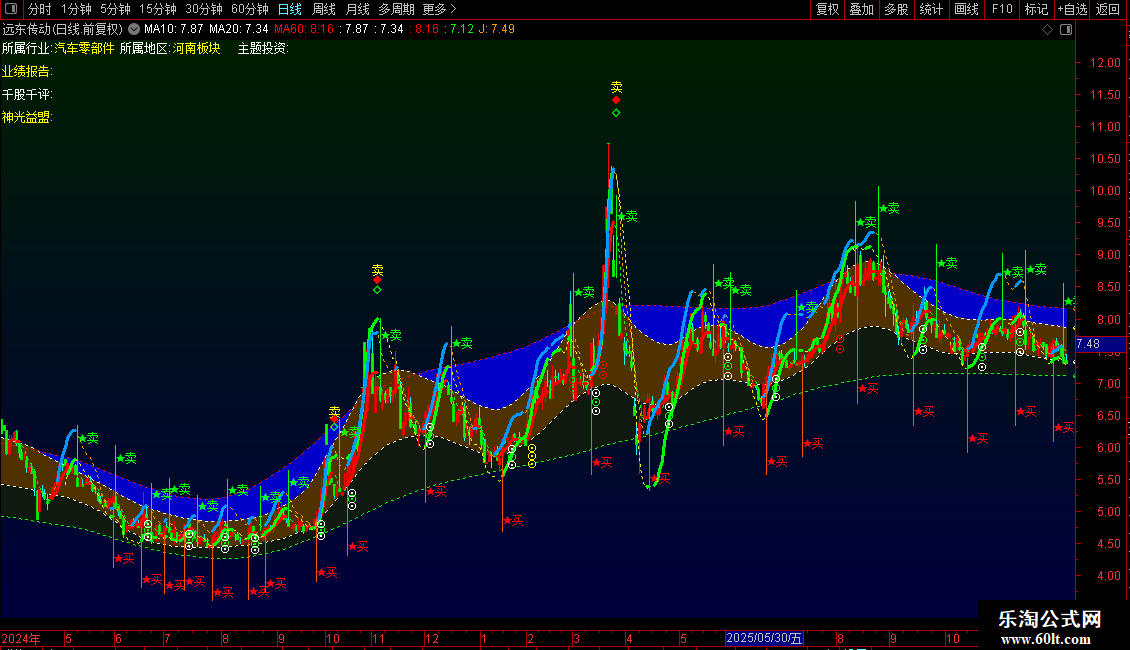The height and width of the screenshot is (650, 1130).
Task: Click the 2024年 label on the time axis
Action: [x=21, y=638]
